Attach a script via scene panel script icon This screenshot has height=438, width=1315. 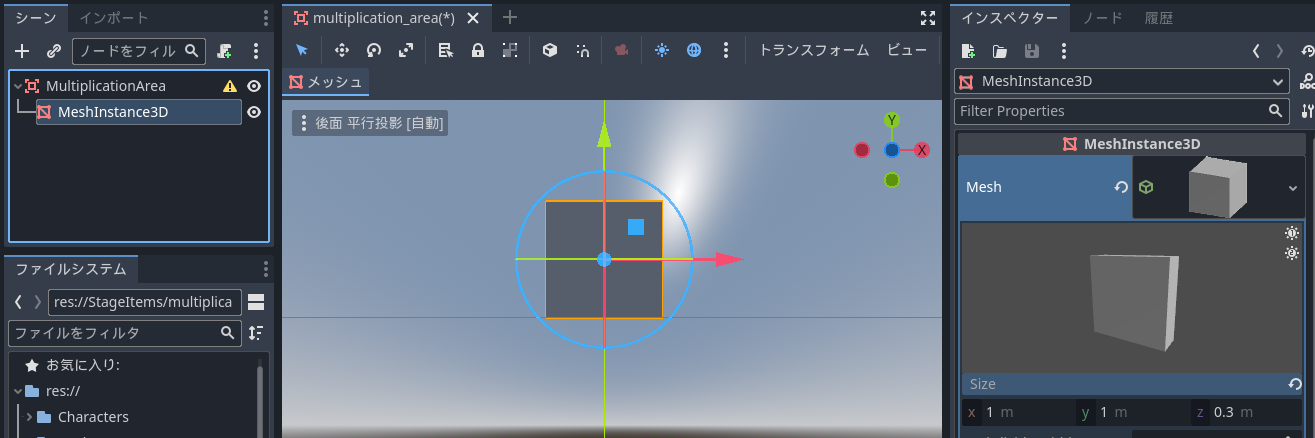click(x=225, y=51)
